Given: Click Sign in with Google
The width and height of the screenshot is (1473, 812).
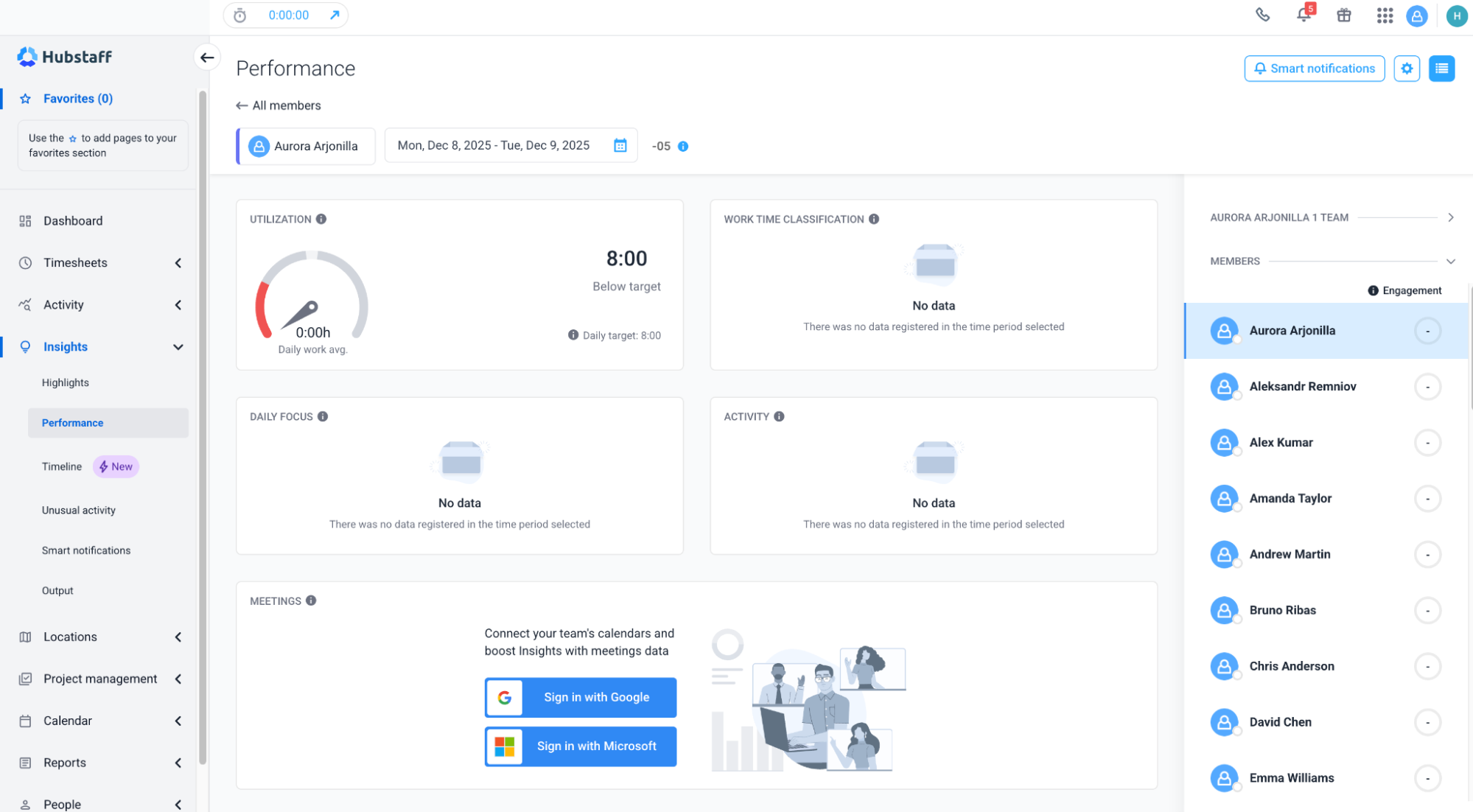Looking at the screenshot, I should 580,697.
